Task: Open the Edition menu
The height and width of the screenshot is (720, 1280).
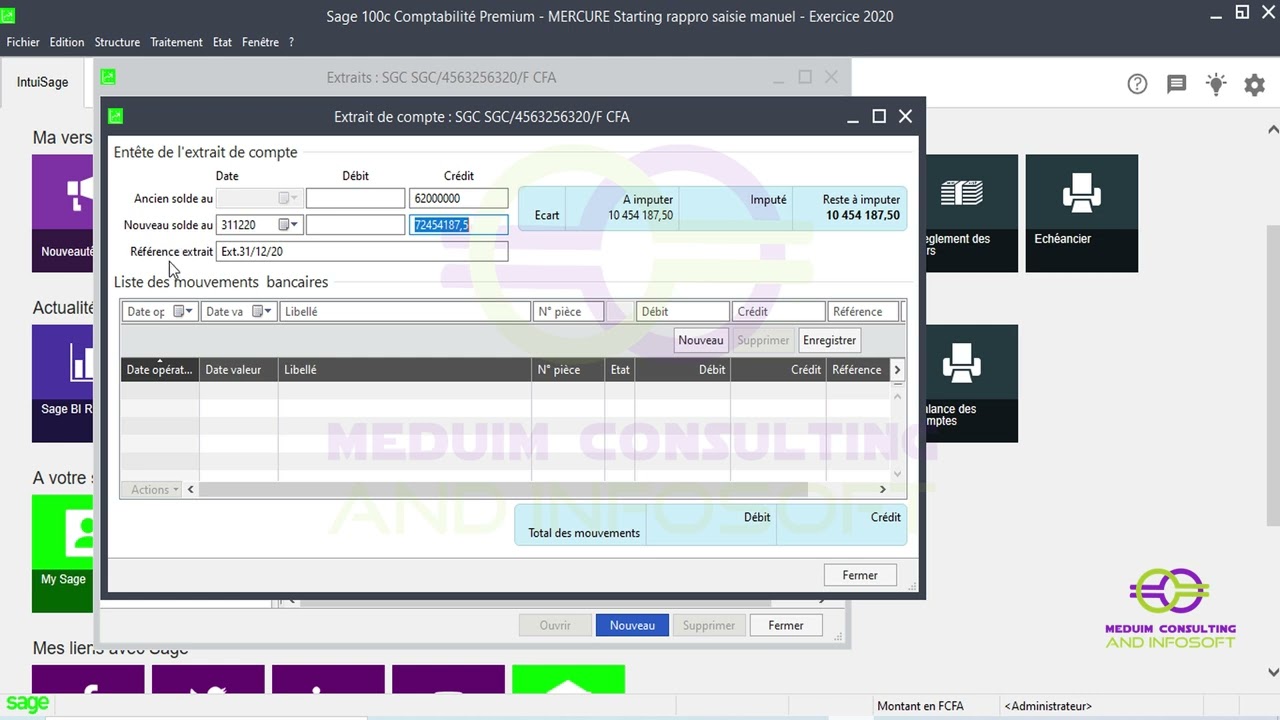Action: click(67, 42)
